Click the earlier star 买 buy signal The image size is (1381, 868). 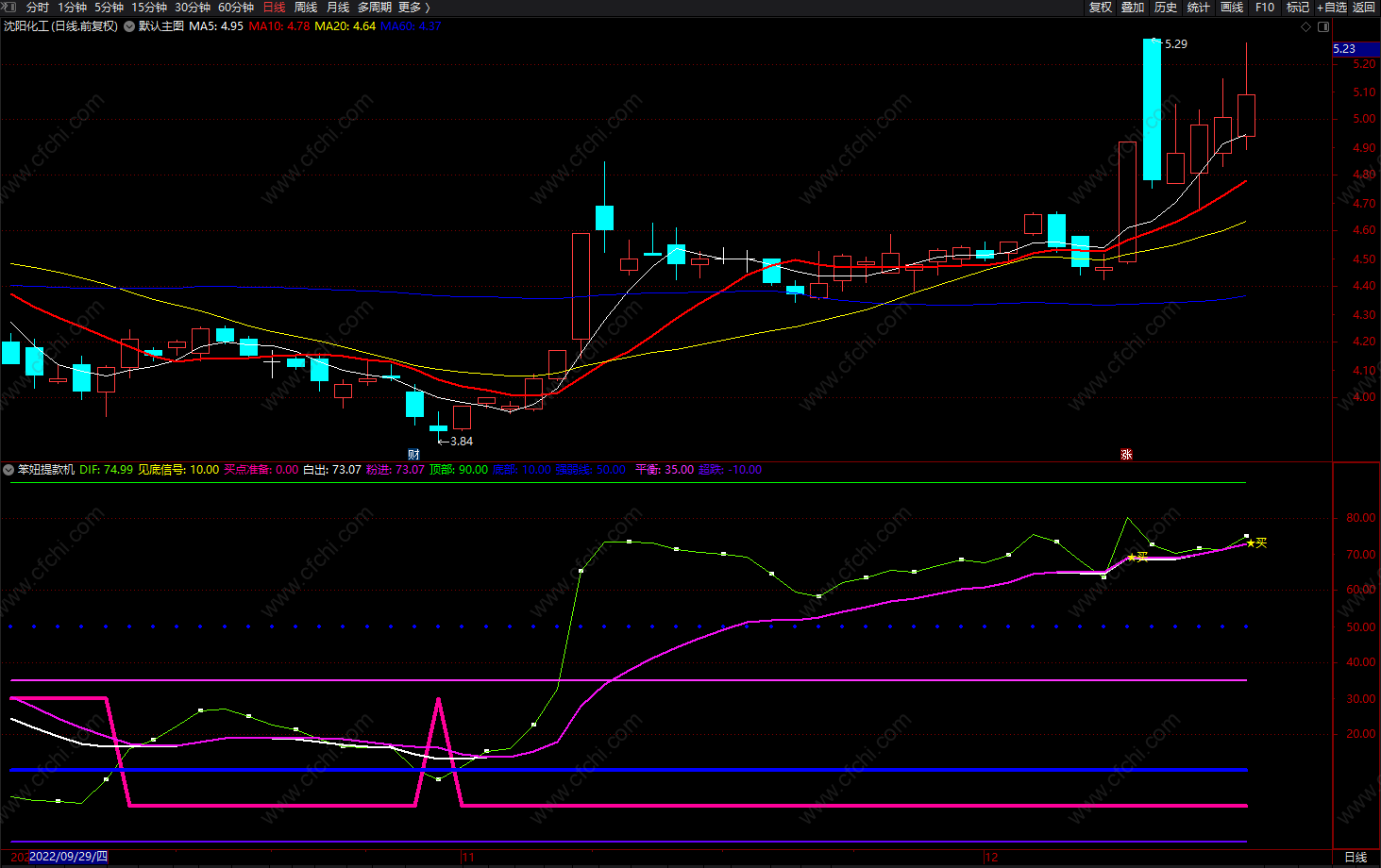pos(1132,558)
